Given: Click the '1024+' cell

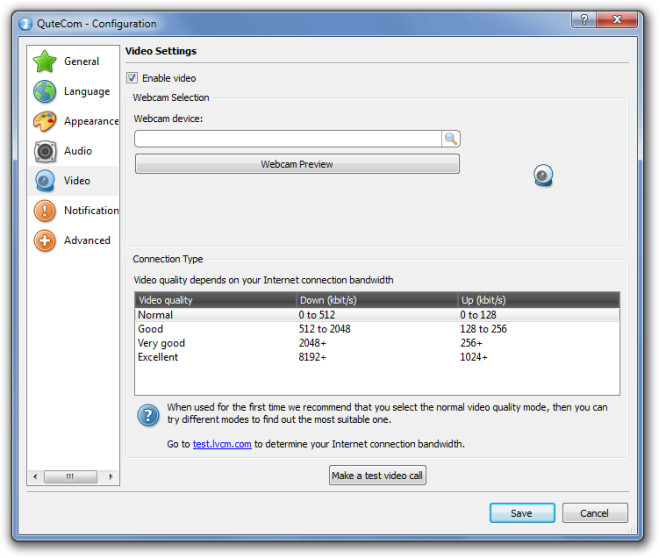Looking at the screenshot, I should coord(474,357).
